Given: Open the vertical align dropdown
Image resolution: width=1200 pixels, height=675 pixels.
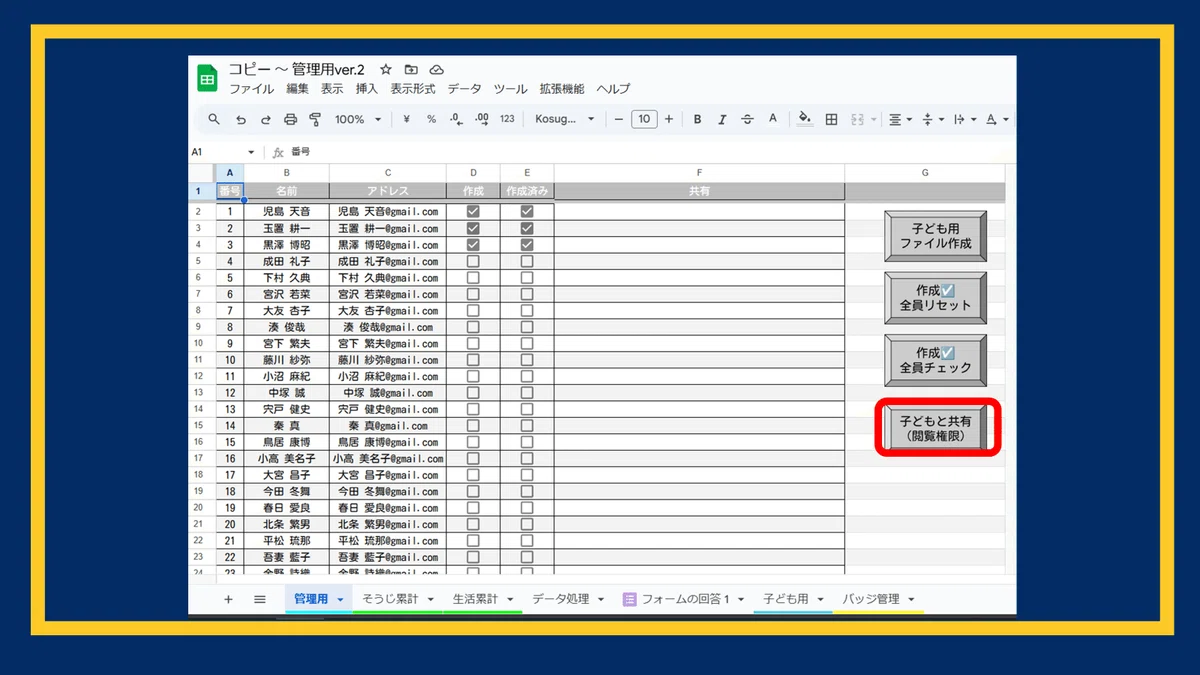Looking at the screenshot, I should [x=932, y=119].
